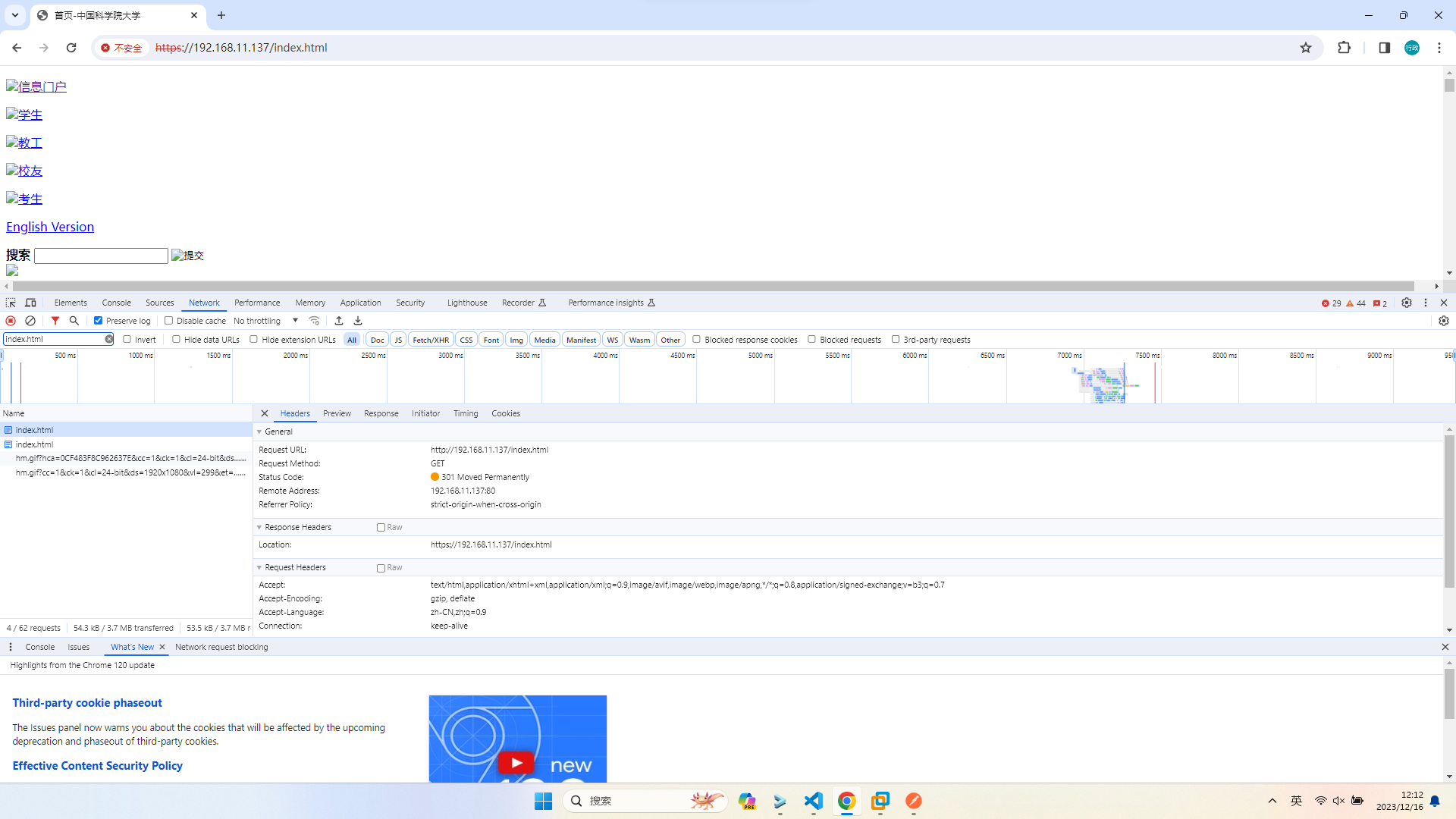Open the No throttling dropdown

[265, 321]
